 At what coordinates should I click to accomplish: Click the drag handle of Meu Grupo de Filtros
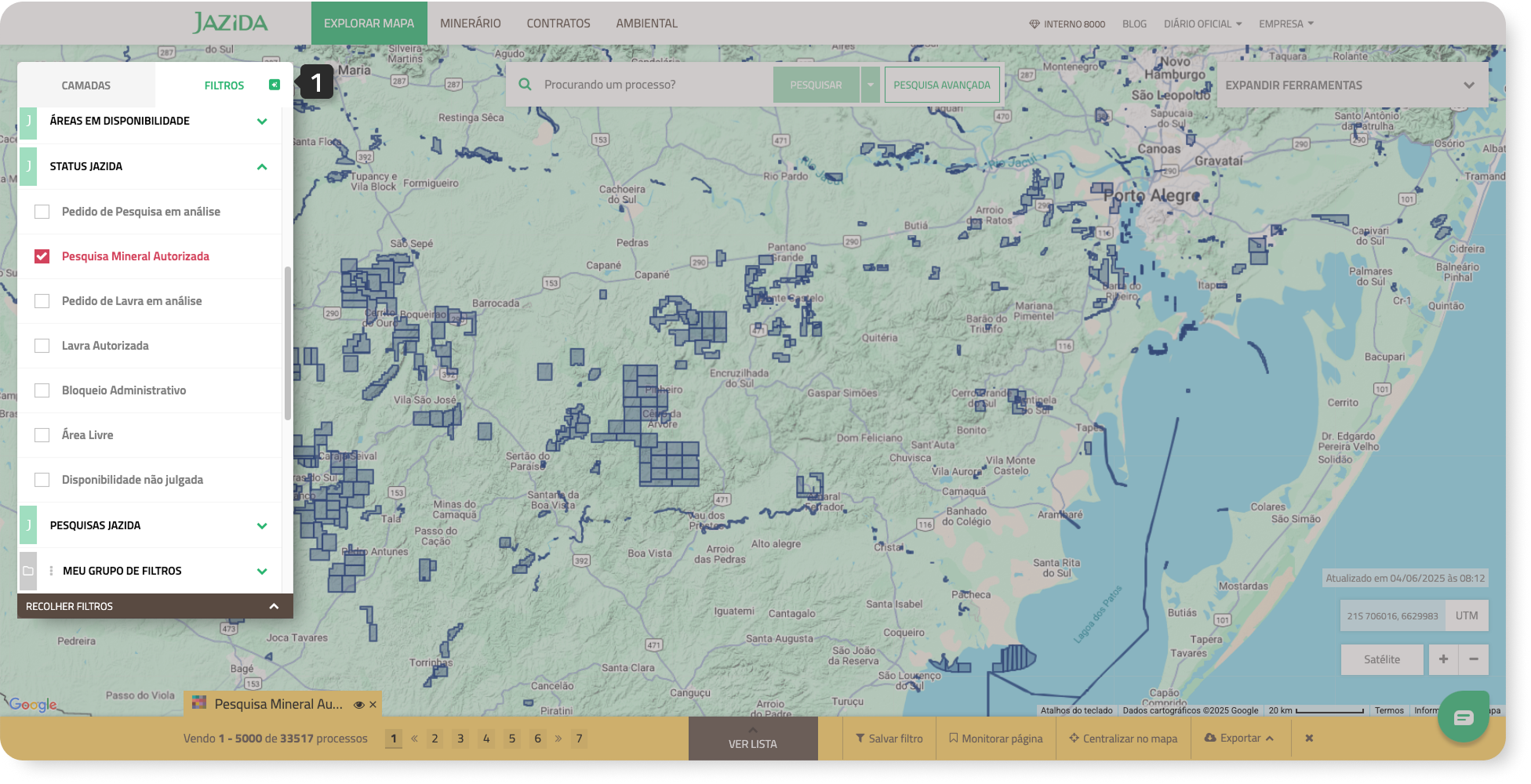tap(52, 571)
